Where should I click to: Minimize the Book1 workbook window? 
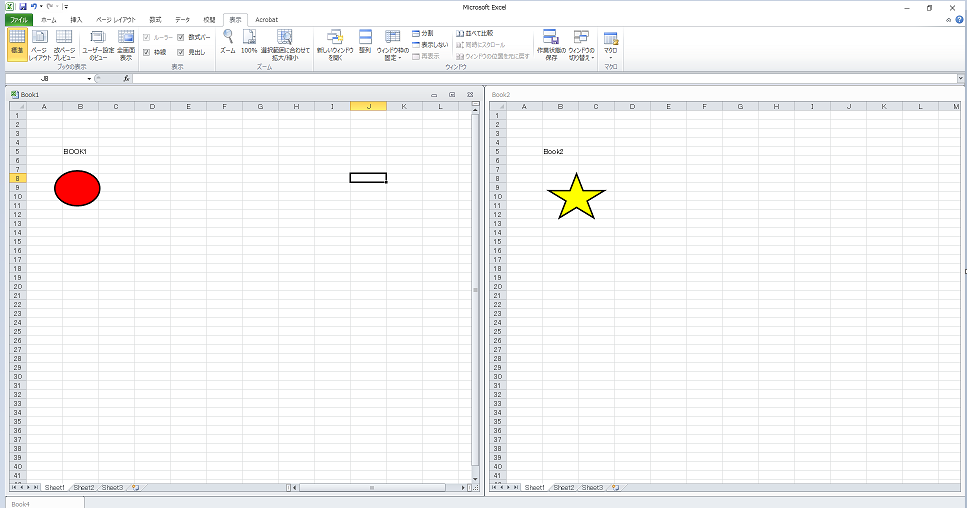coord(434,95)
